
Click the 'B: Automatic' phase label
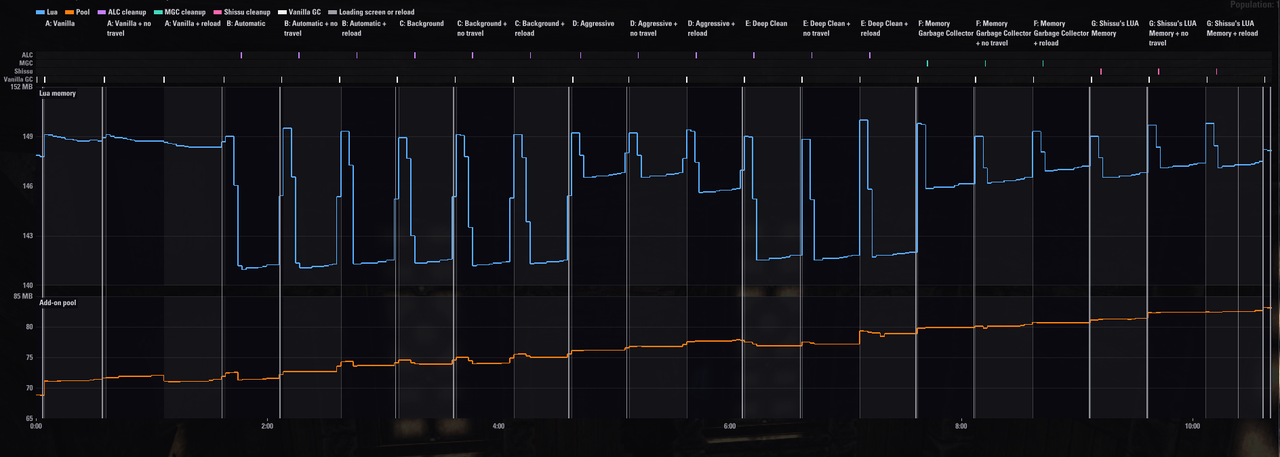point(246,23)
